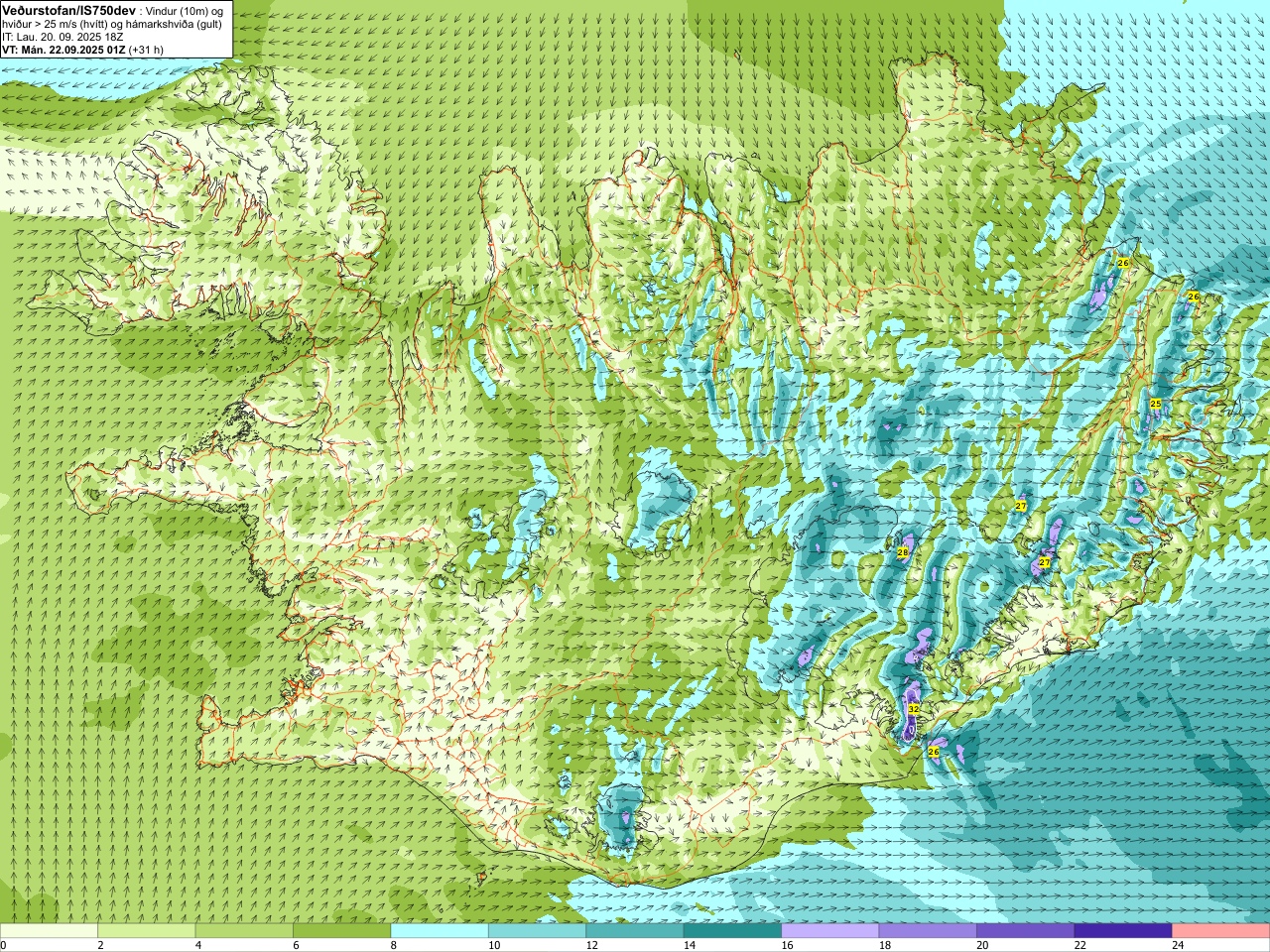Image resolution: width=1270 pixels, height=952 pixels.
Task: Select the 16–18 m/s light purple legend swatch
Action: [x=829, y=931]
